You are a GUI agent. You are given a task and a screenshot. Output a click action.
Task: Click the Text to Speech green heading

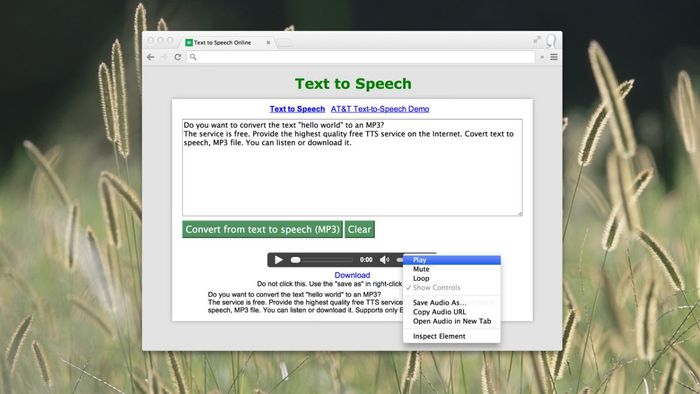(353, 84)
